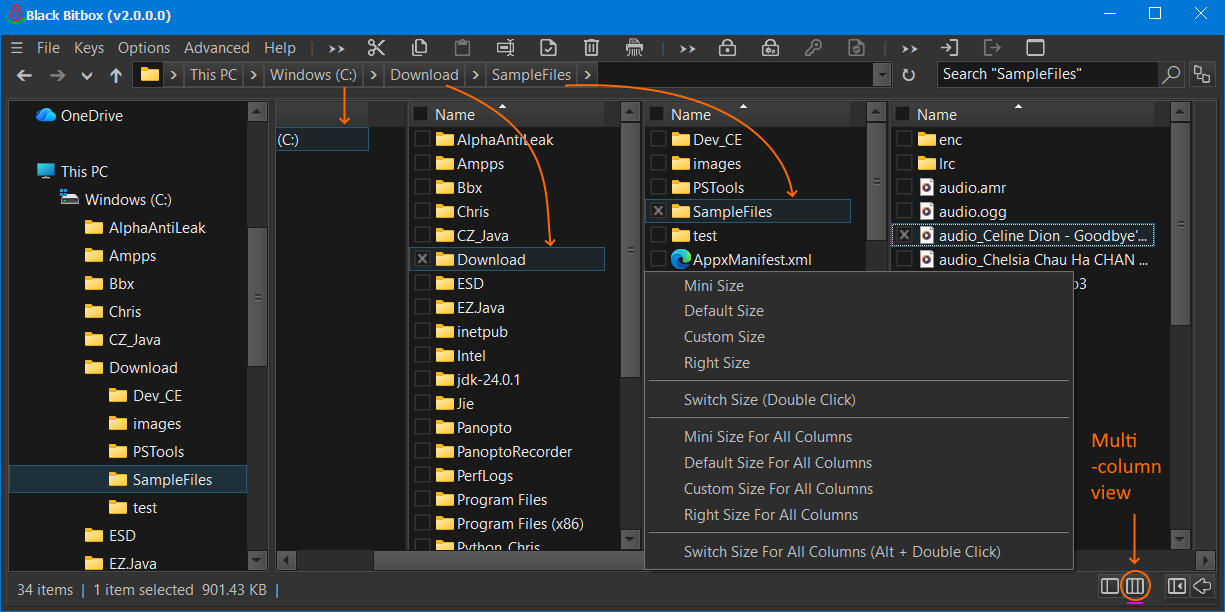This screenshot has height=612, width=1225.
Task: Expand the chevron after Download breadcrumb
Action: tap(474, 75)
